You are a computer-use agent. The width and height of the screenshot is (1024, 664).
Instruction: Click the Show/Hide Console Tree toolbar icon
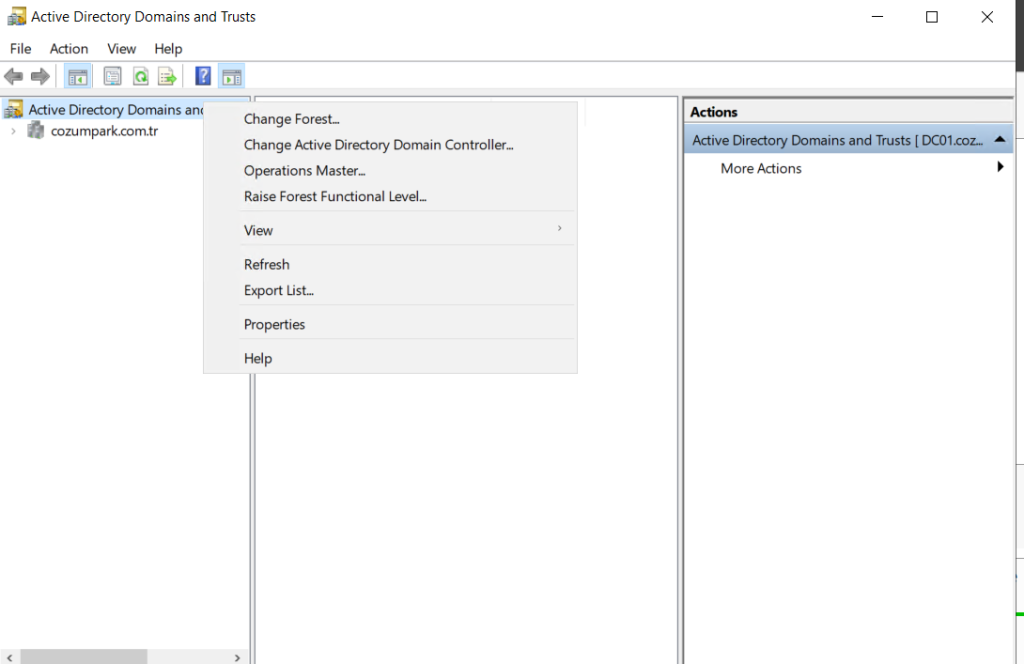tap(77, 77)
